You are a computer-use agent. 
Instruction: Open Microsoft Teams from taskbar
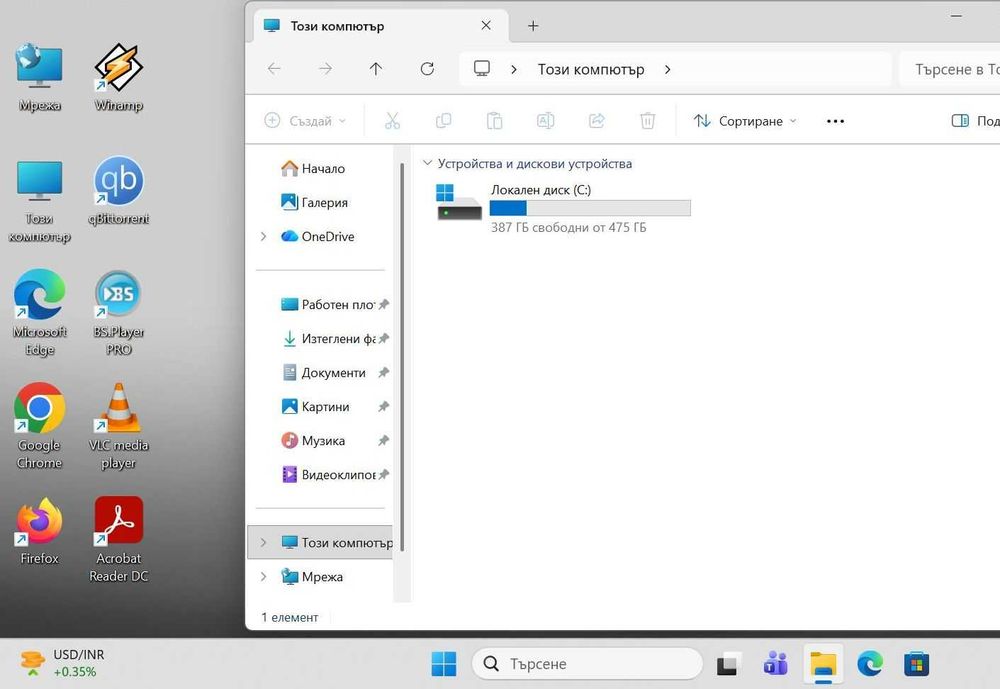click(776, 664)
